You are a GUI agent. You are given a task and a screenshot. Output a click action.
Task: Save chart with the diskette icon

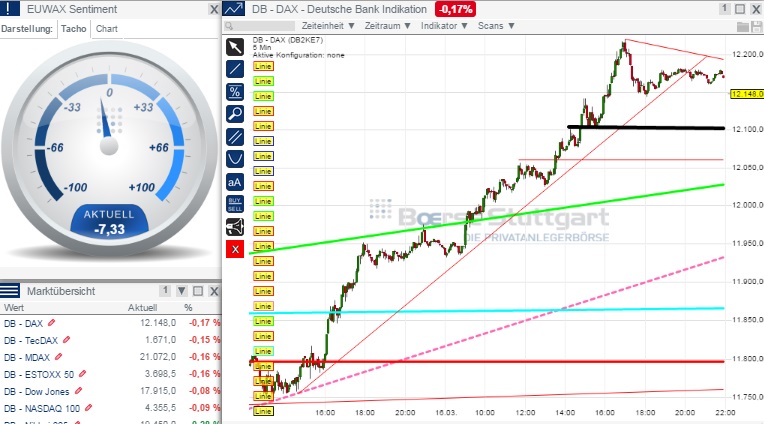(756, 26)
